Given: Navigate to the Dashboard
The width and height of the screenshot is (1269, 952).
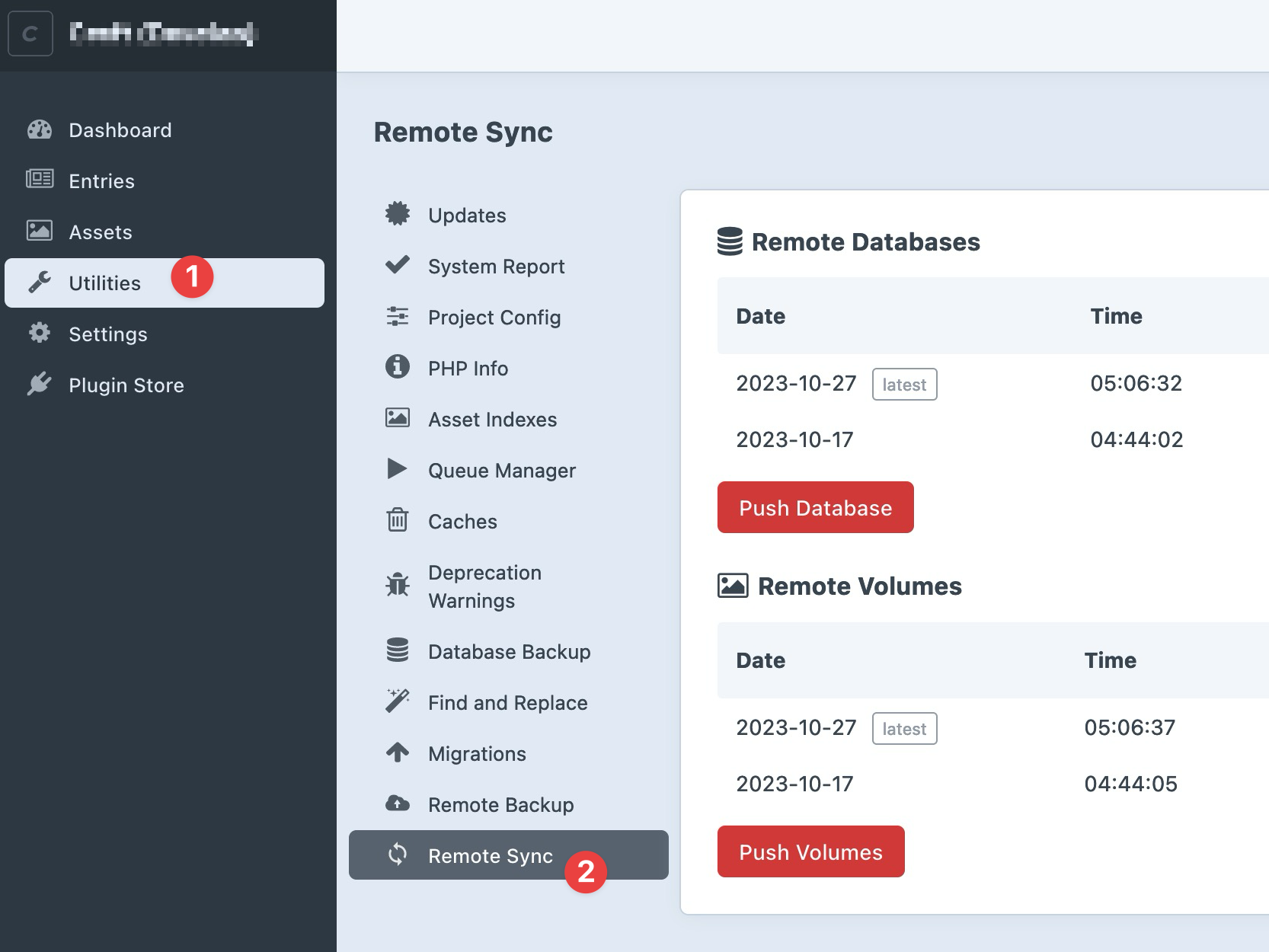Looking at the screenshot, I should tap(120, 129).
